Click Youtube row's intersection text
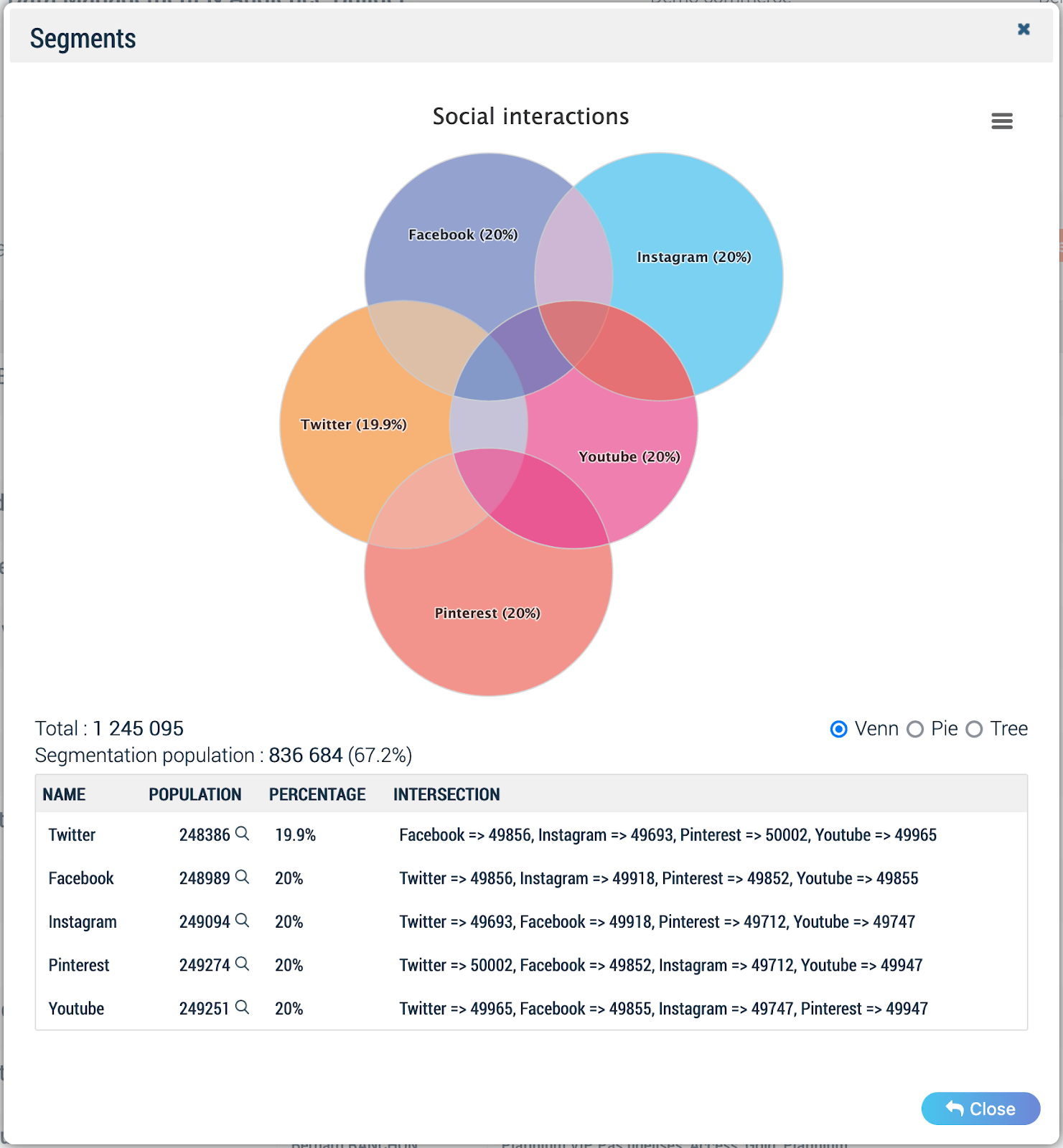Viewport: 1063px width, 1148px height. 664,1009
